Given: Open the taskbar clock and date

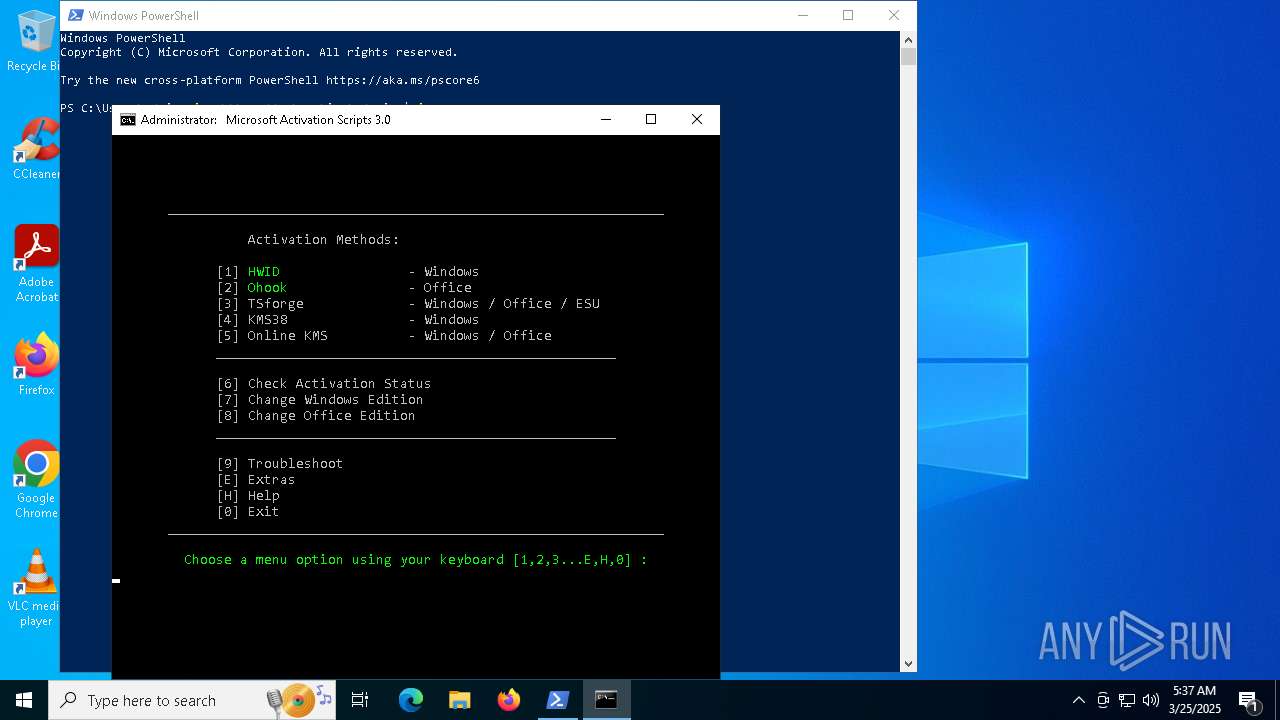Looking at the screenshot, I should tap(1195, 700).
